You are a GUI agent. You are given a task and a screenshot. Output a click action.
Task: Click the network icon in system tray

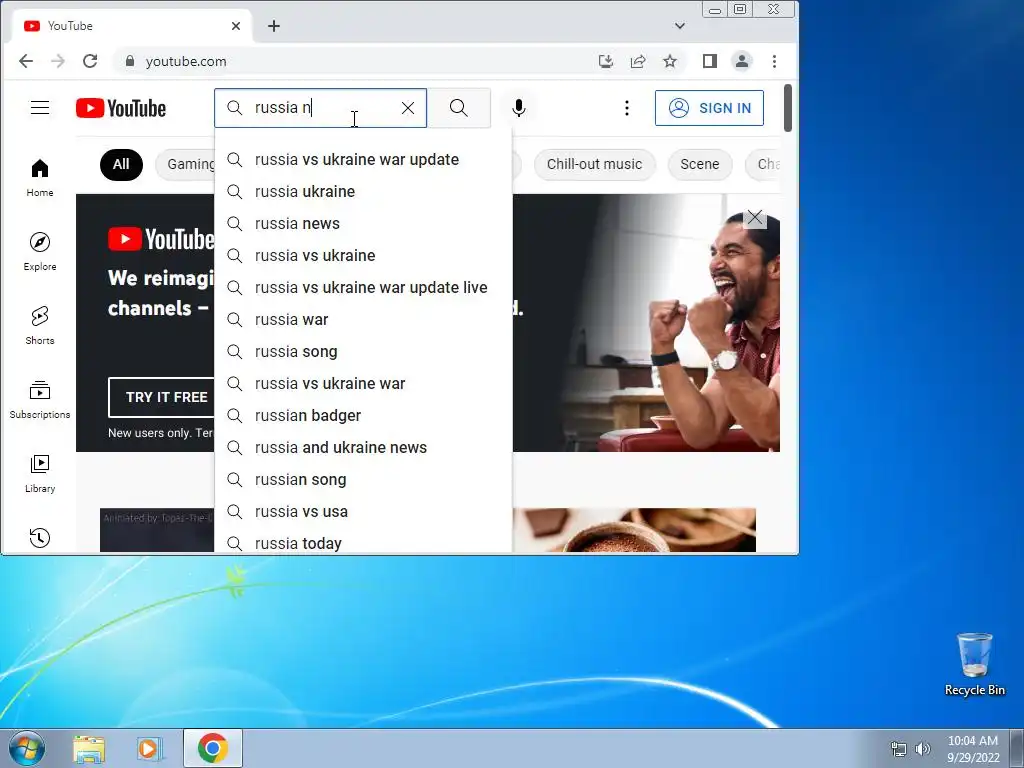coord(899,749)
